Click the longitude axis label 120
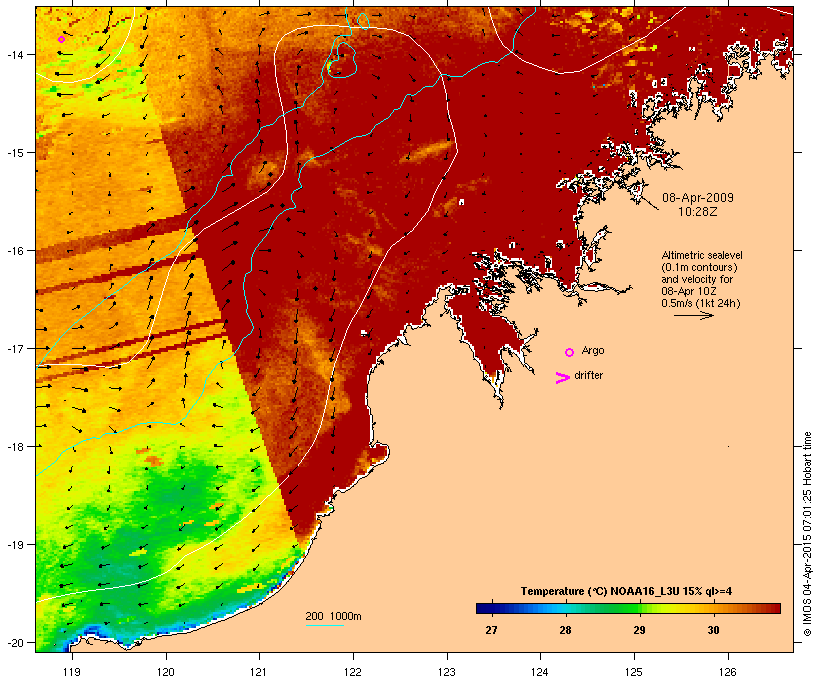 point(166,672)
